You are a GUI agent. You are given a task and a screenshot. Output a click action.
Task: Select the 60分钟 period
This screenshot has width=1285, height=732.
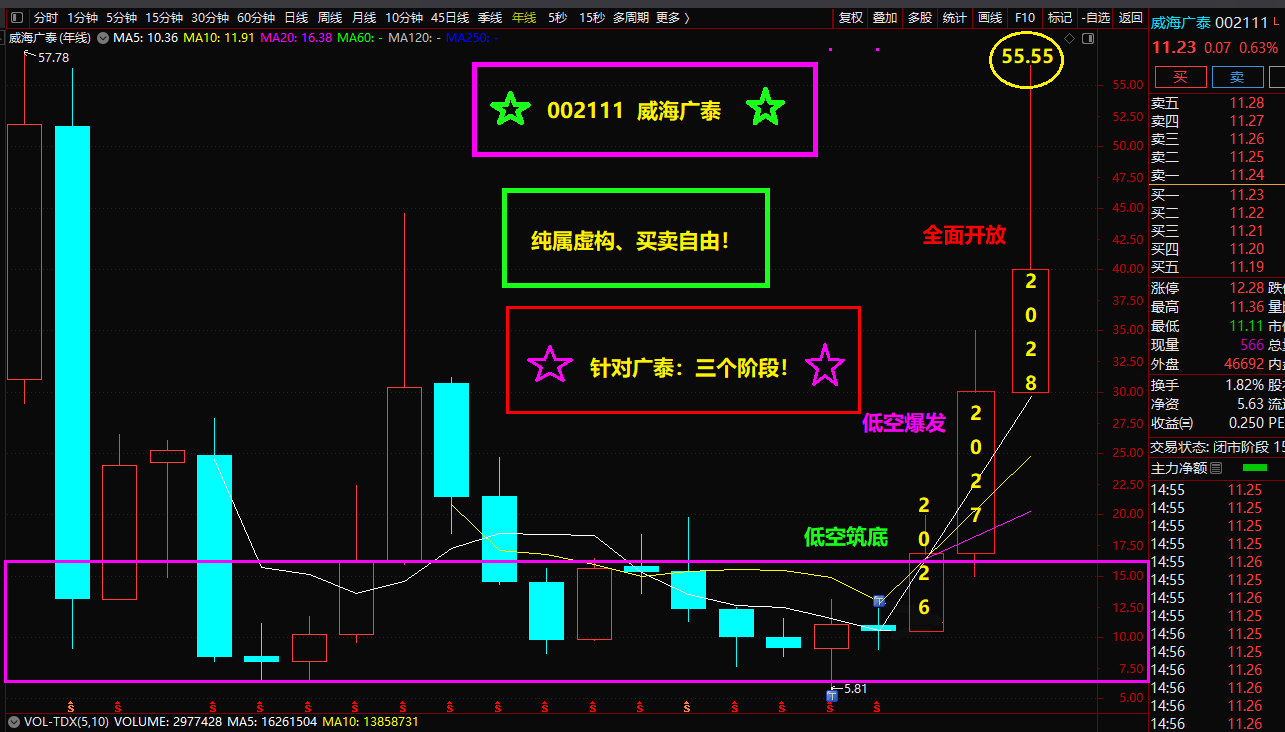point(256,18)
